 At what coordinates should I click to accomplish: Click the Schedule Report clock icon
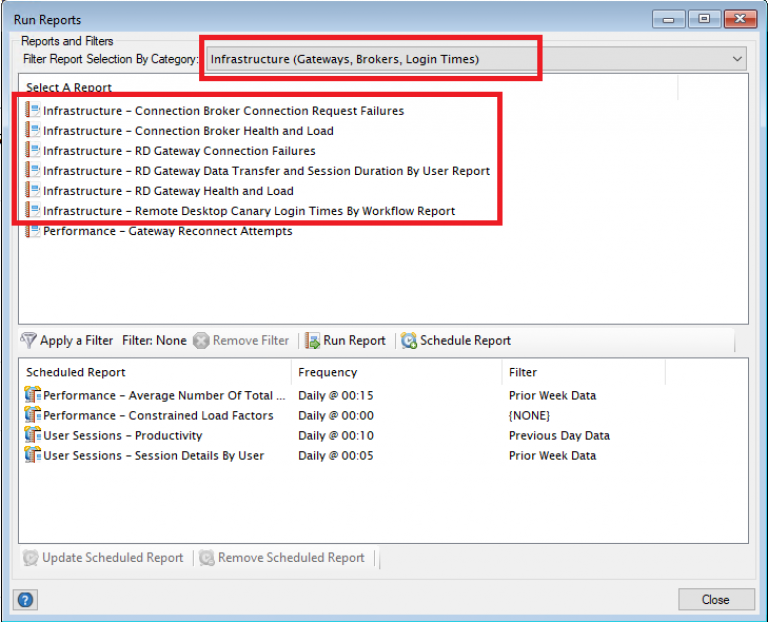point(409,340)
